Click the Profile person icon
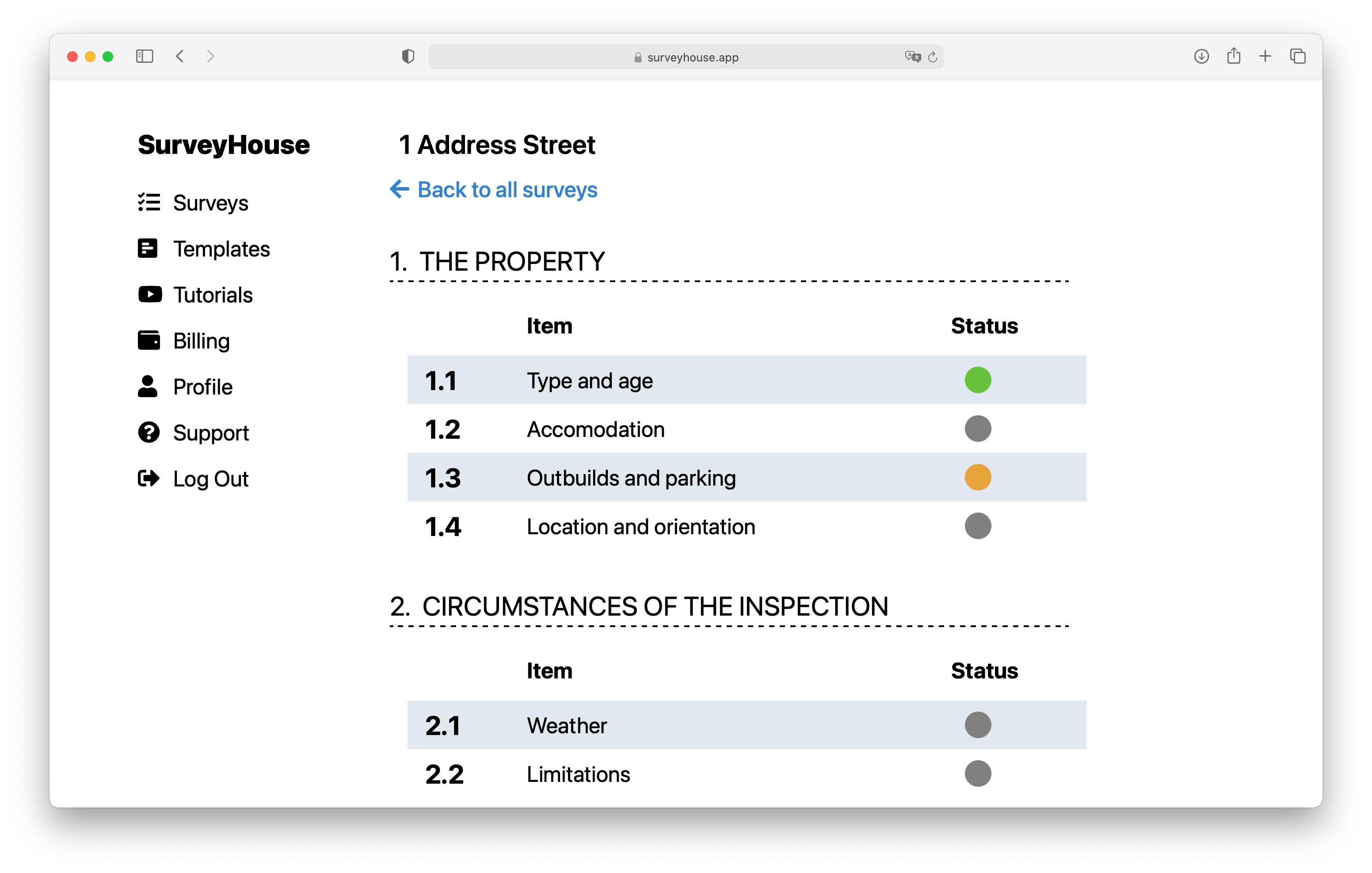 148,386
